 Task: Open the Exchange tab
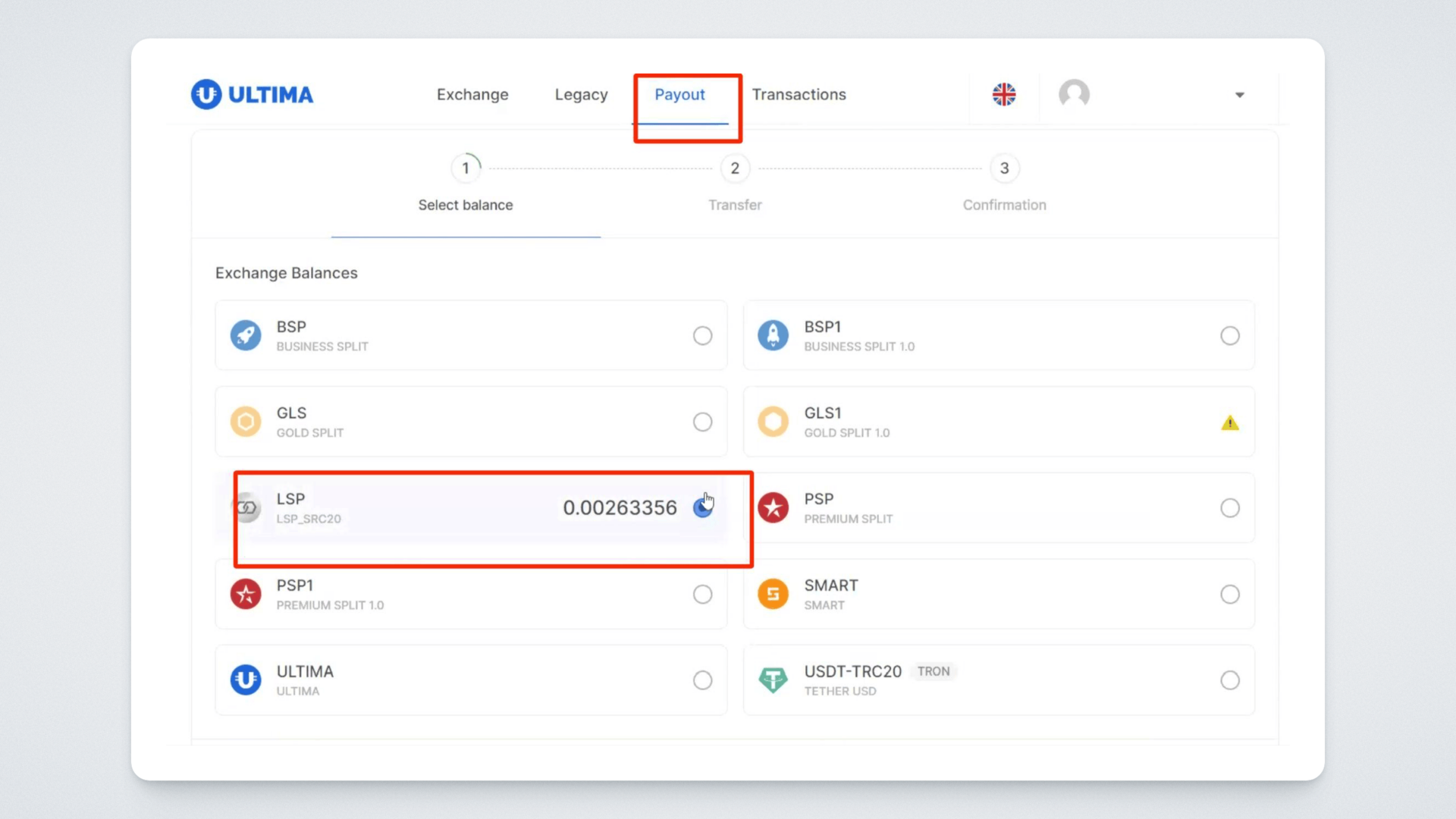click(472, 95)
